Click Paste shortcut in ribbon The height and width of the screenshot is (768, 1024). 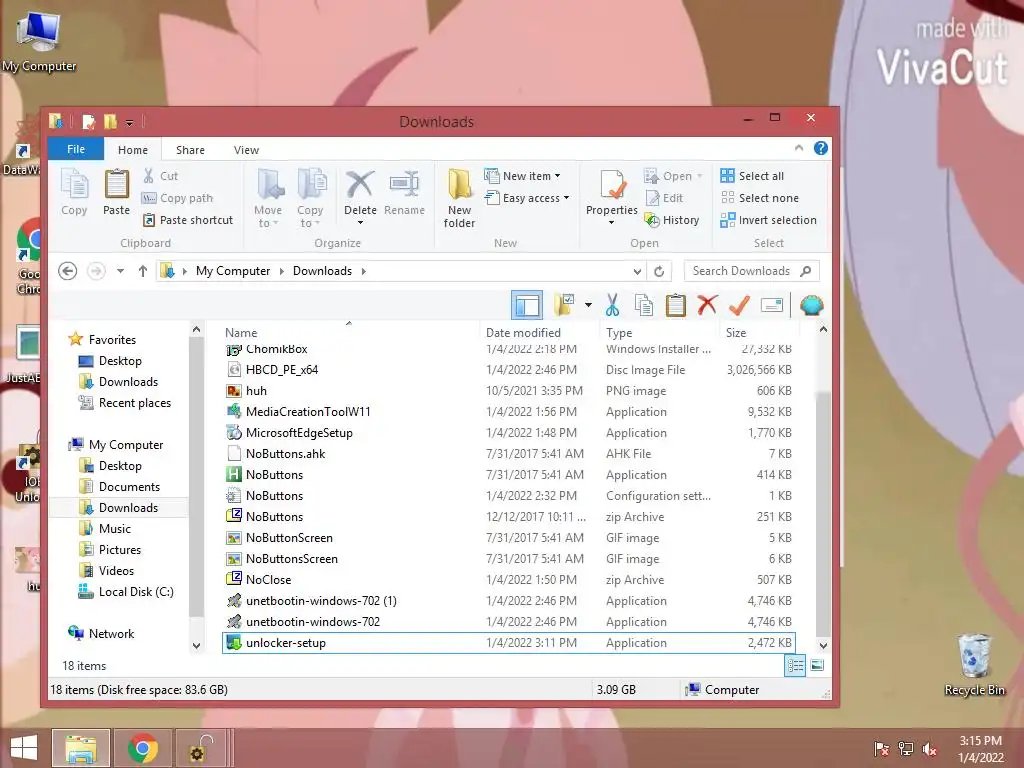pos(188,220)
